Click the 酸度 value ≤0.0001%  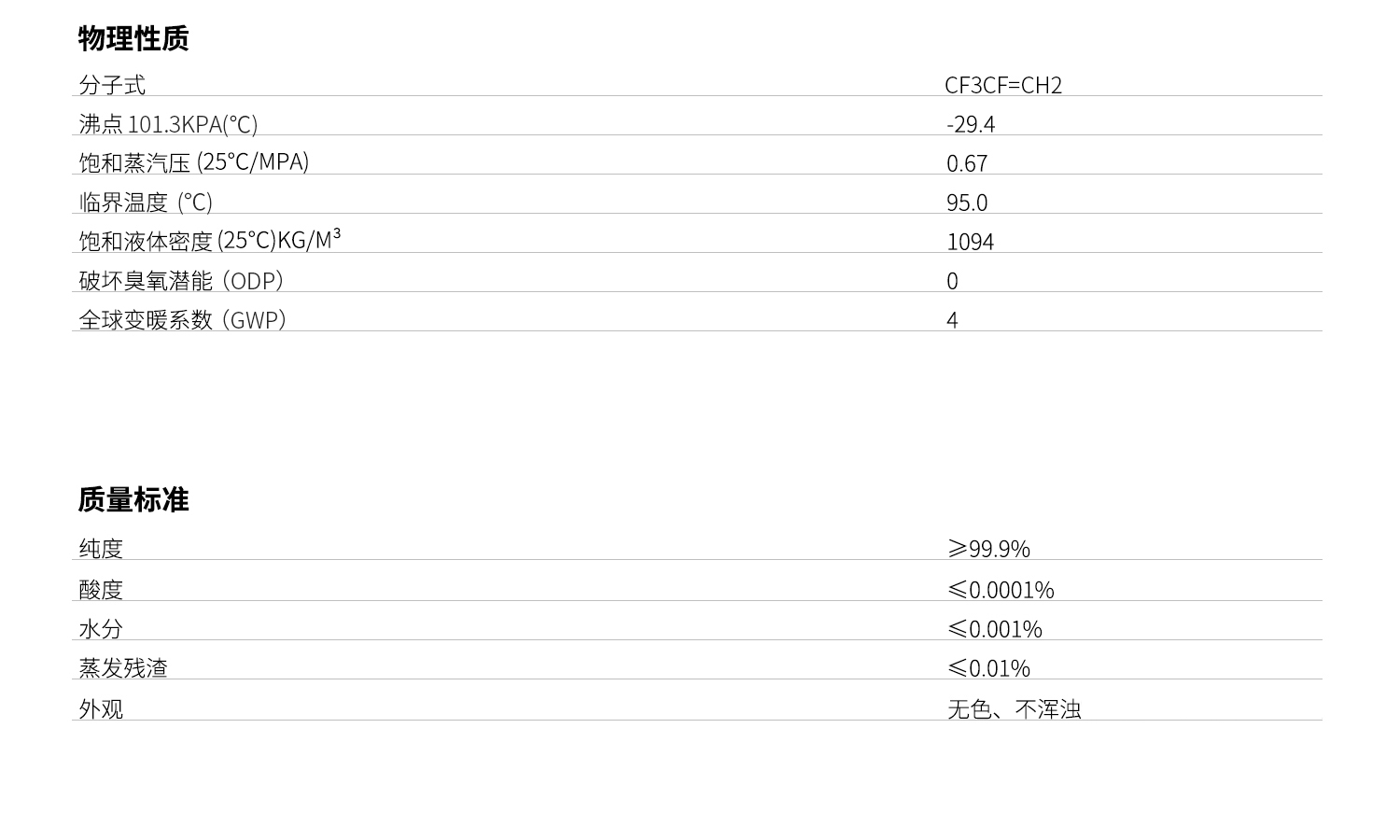pyautogui.click(x=1001, y=590)
